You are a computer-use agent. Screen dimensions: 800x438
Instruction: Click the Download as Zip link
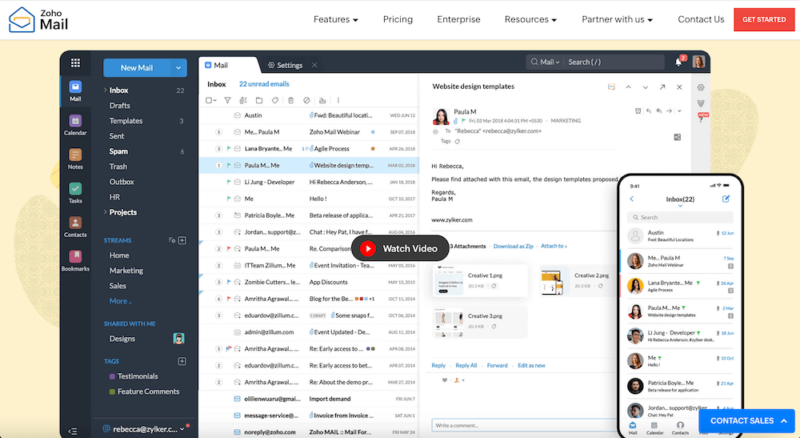pos(513,246)
